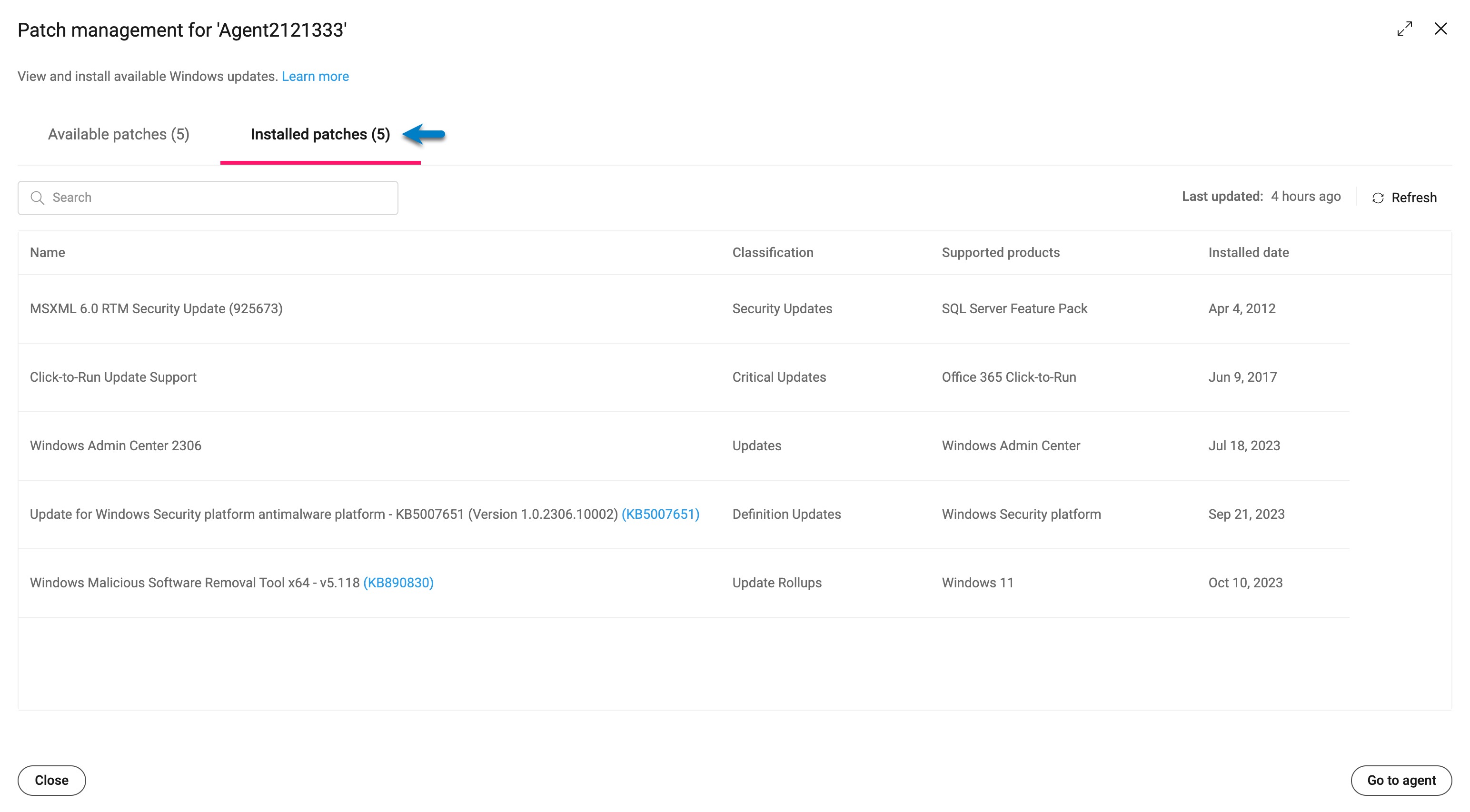Click in the Search field
Screen dimensions: 1470x812
click(x=217, y=198)
